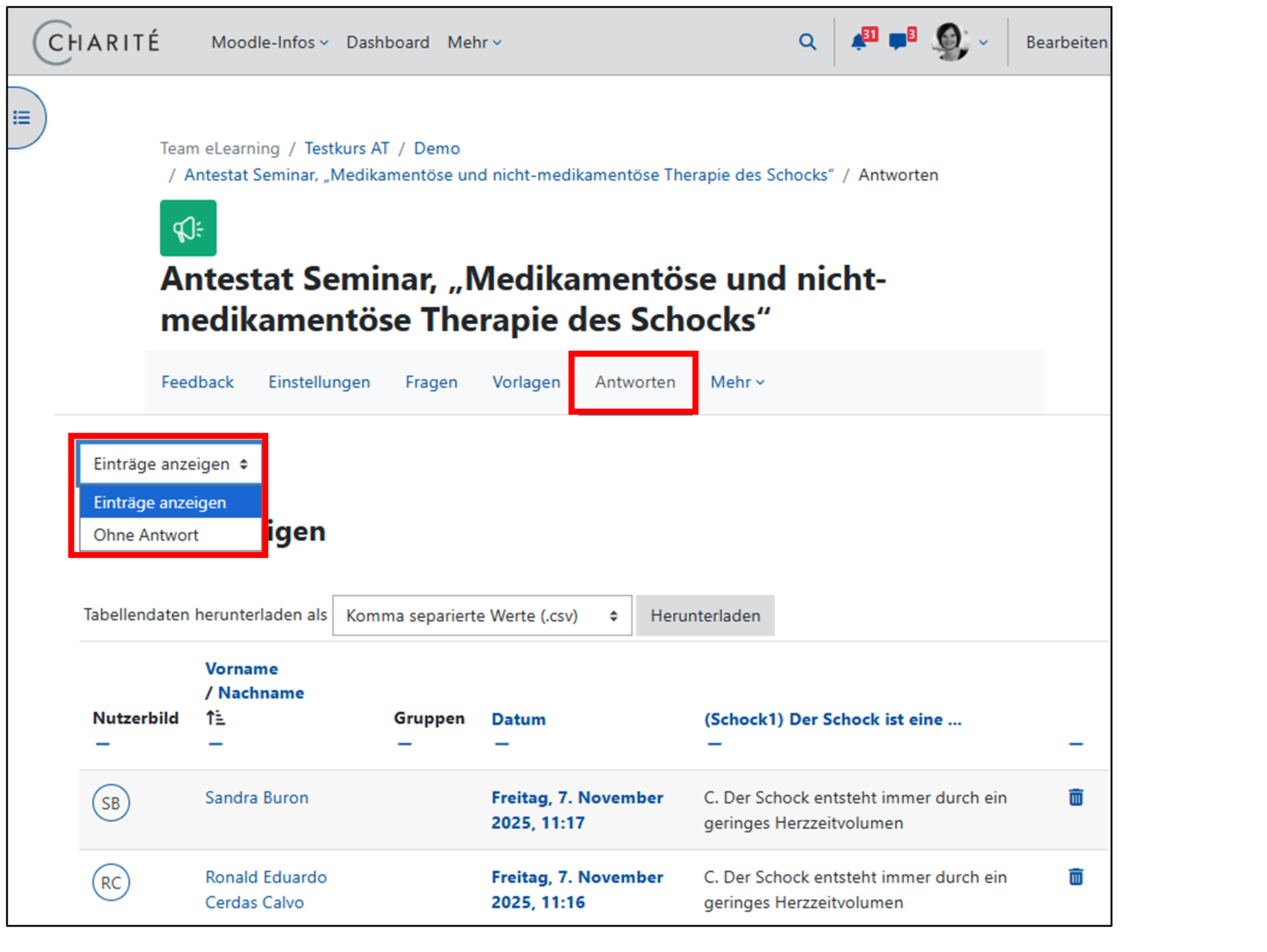Select the Ohne Antwort option
Image resolution: width=1267 pixels, height=952 pixels.
tap(146, 535)
